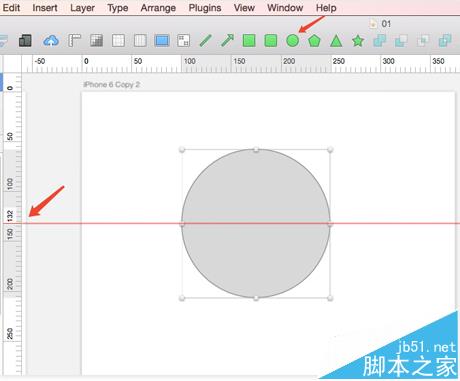Open the Help menu
460x381 pixels.
coord(326,7)
